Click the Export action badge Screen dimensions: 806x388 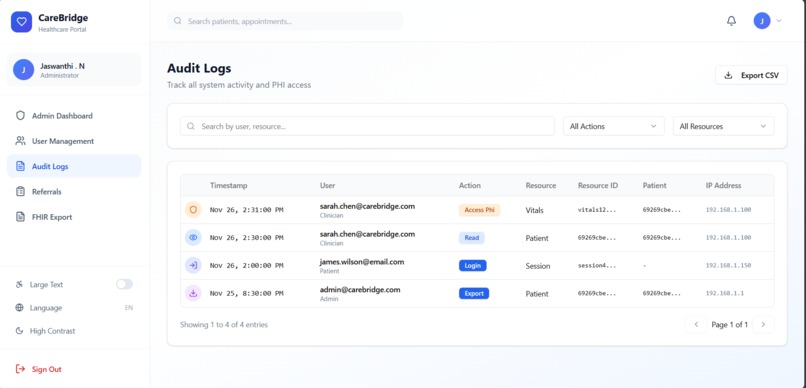click(x=474, y=293)
